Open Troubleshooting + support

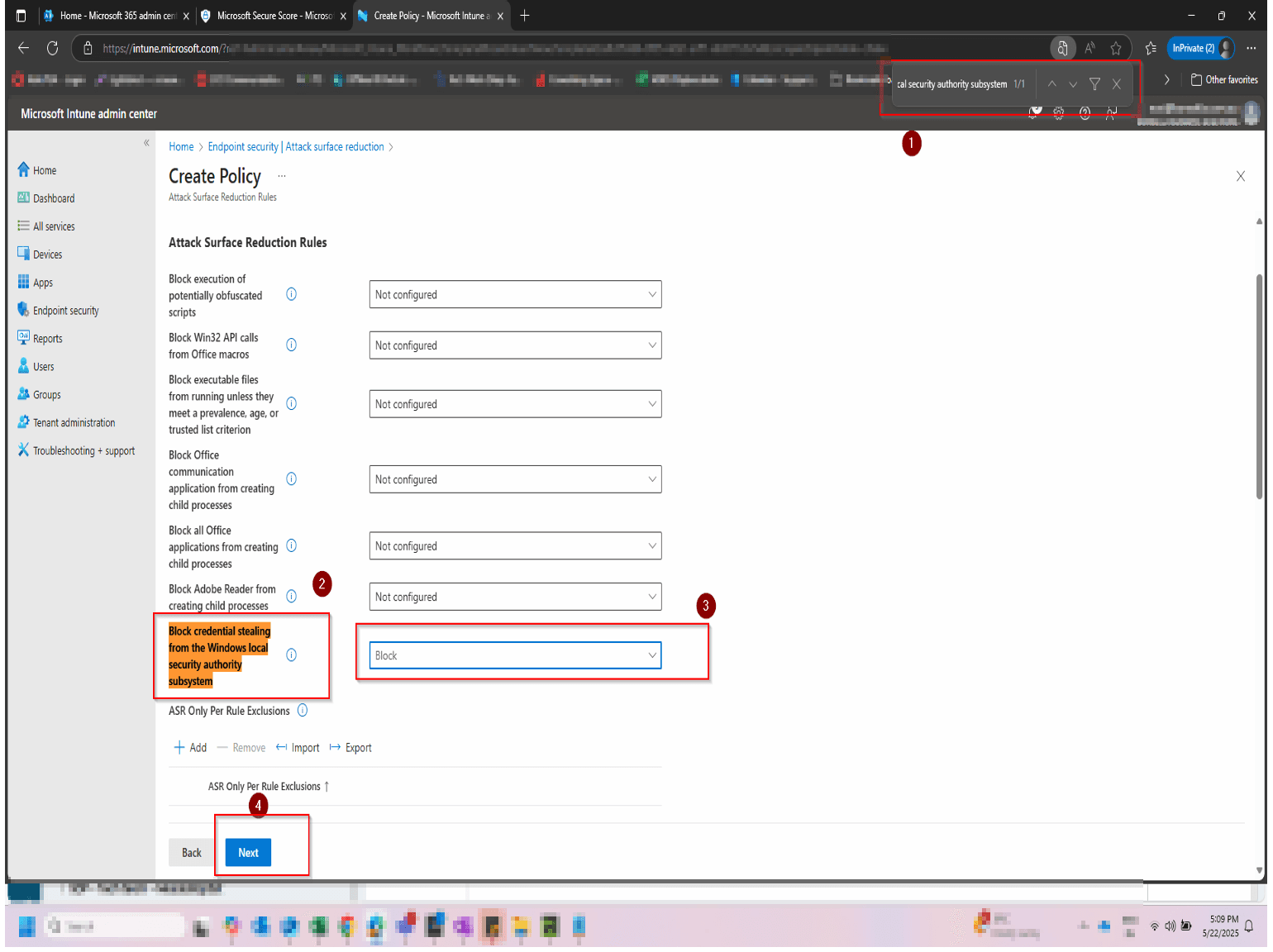[76, 451]
